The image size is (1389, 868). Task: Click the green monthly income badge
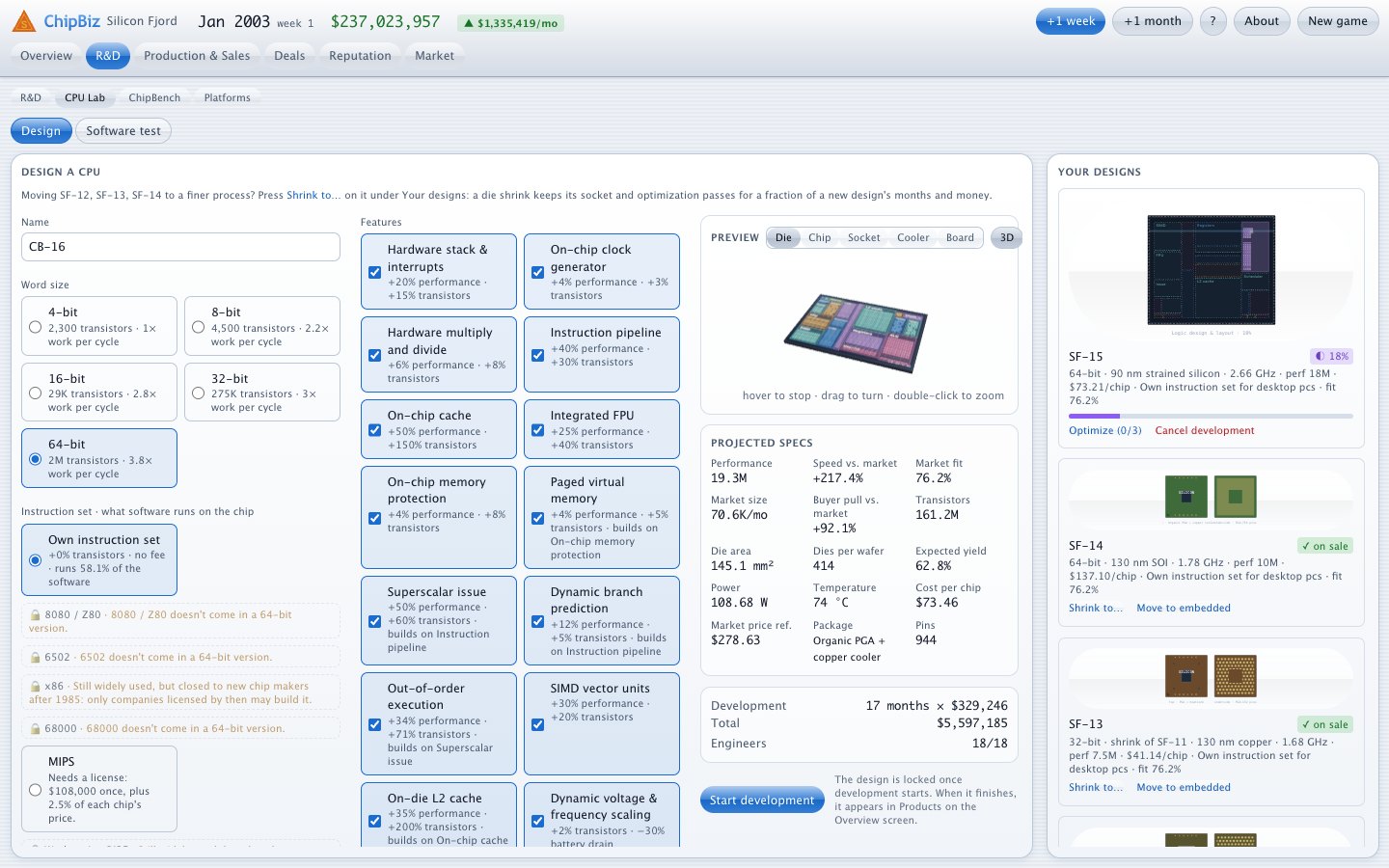pyautogui.click(x=511, y=23)
